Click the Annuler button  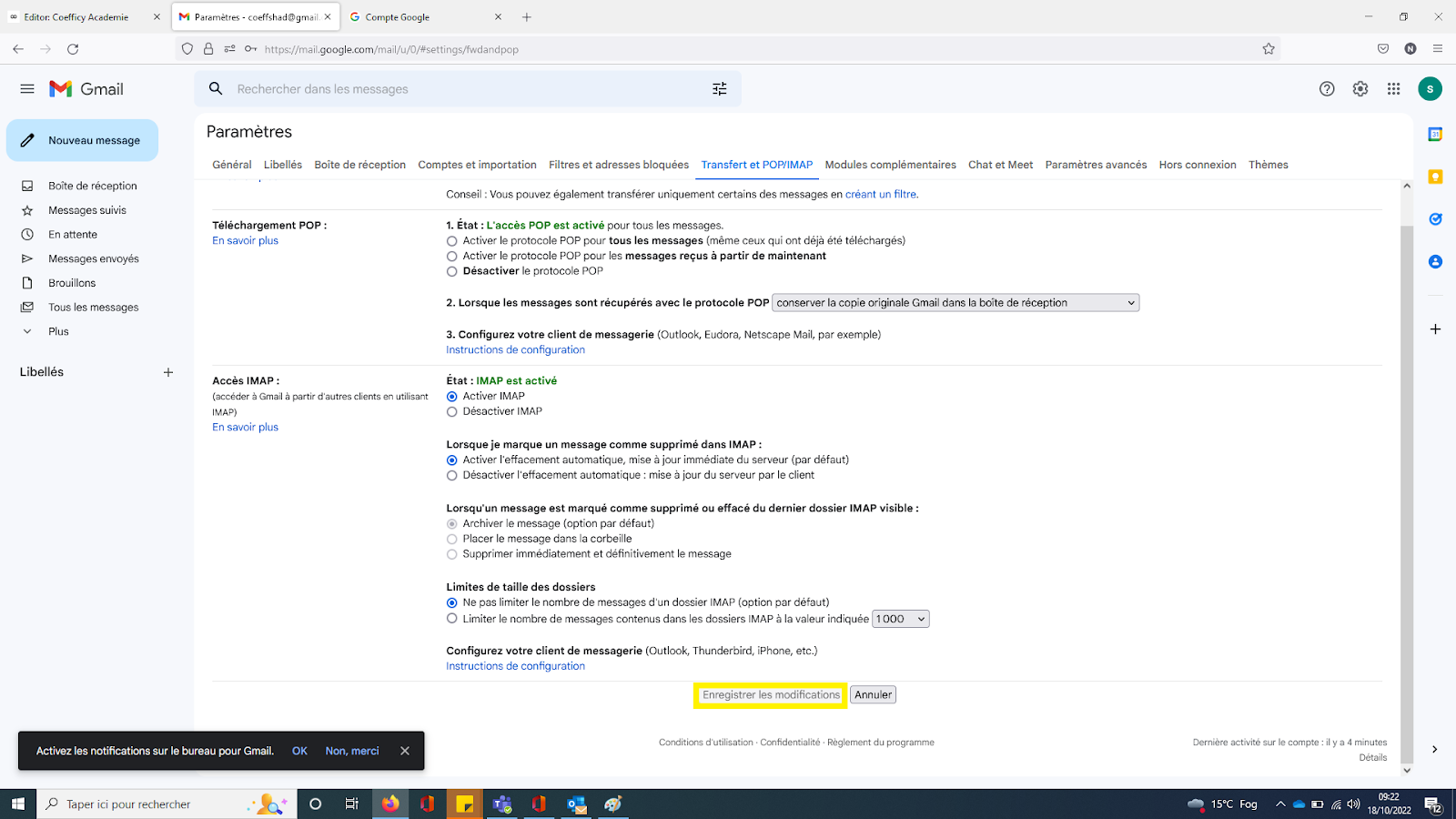click(874, 695)
